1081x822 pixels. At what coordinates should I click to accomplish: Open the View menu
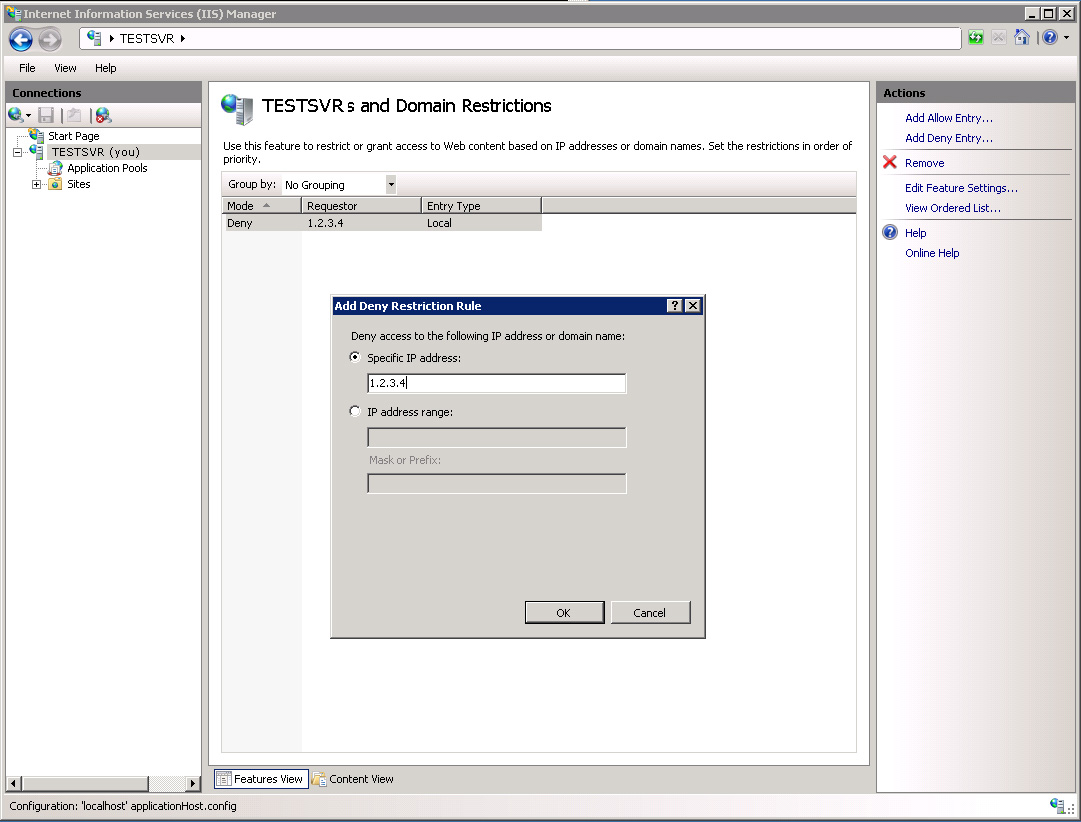tap(65, 68)
